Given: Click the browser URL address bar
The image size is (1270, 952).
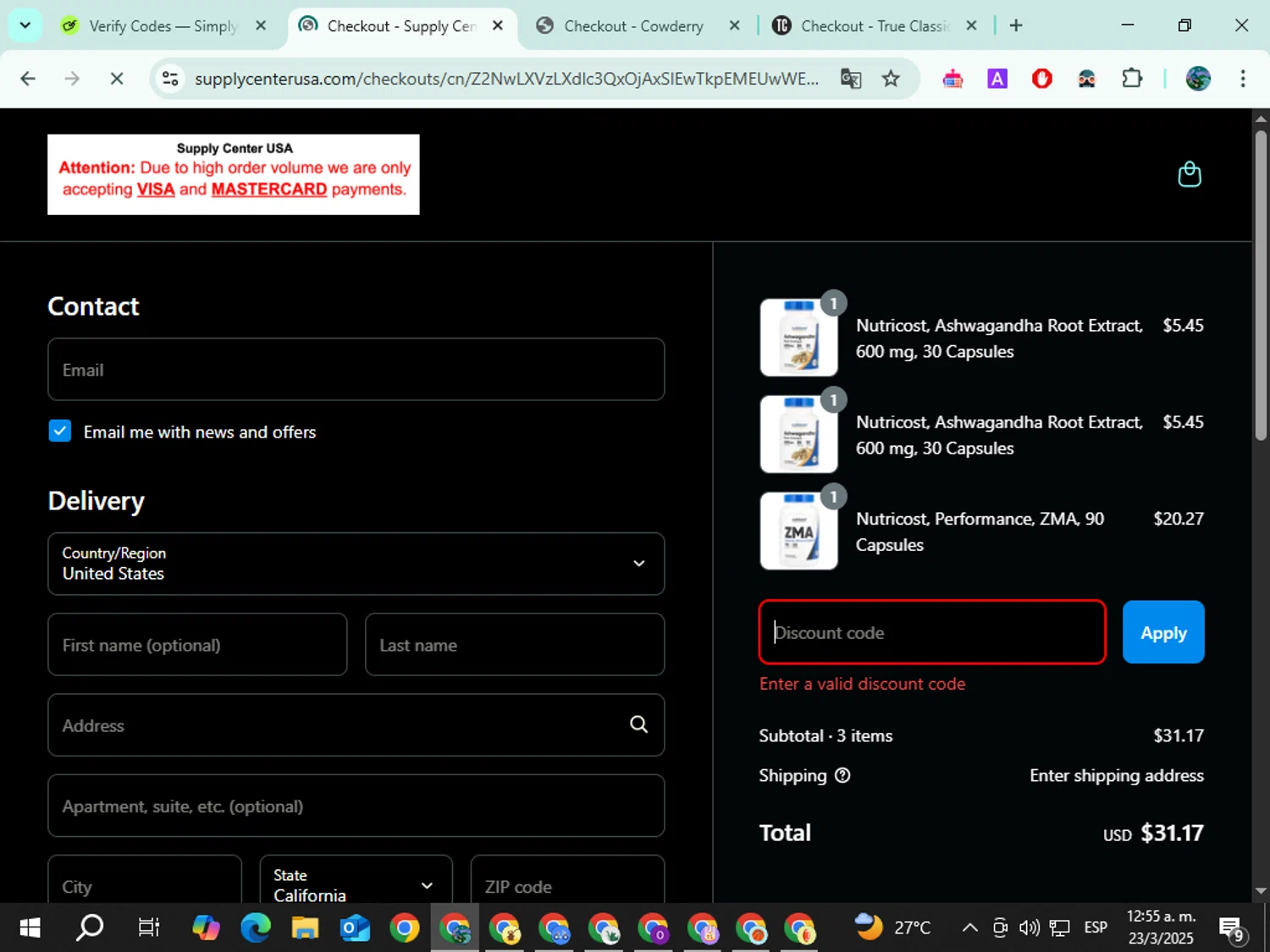Looking at the screenshot, I should [506, 79].
